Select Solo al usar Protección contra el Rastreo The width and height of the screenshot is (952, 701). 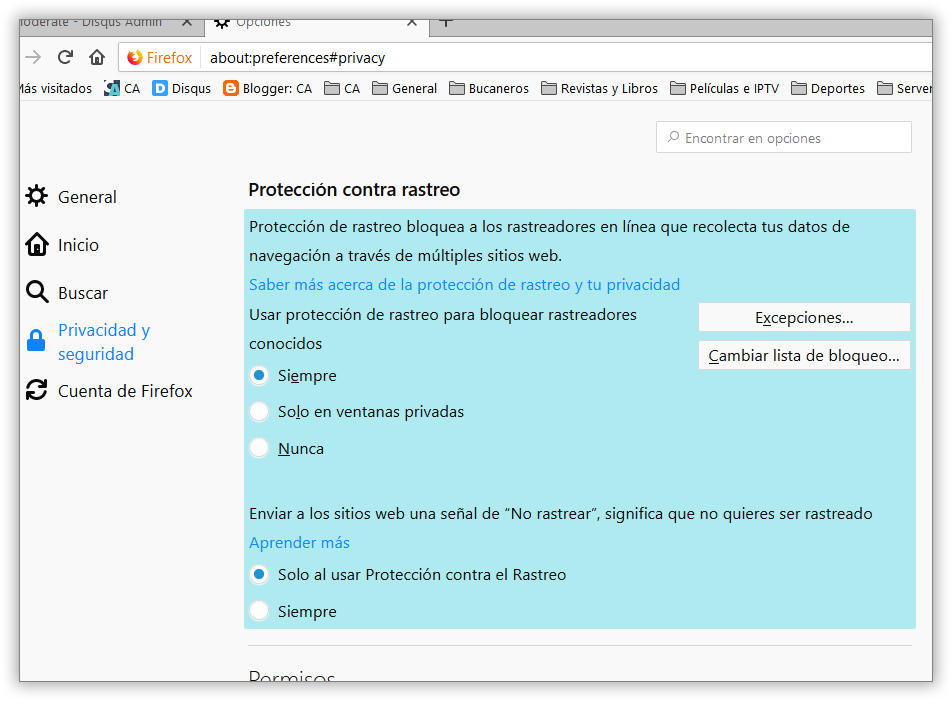(x=259, y=574)
